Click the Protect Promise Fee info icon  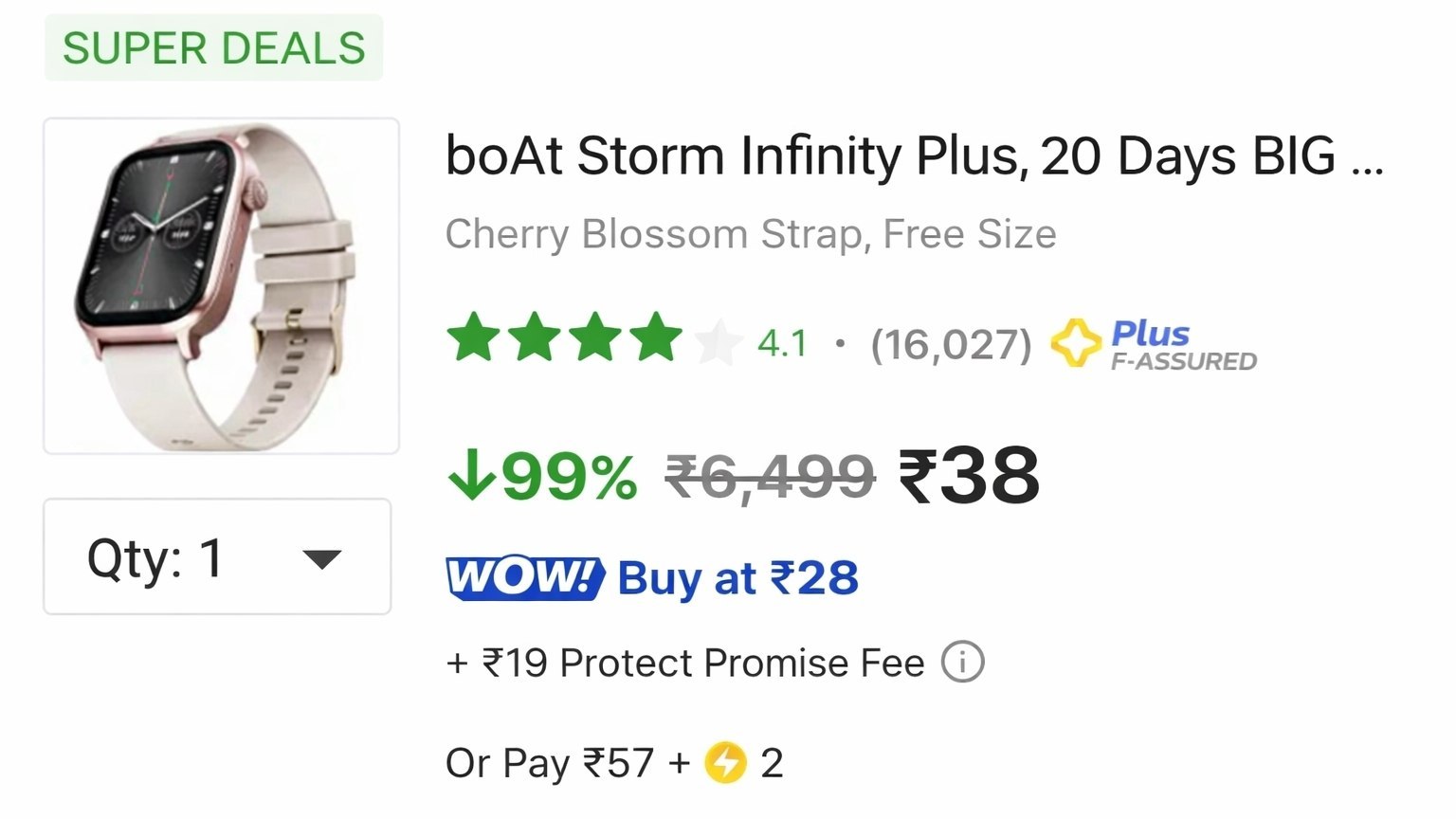(962, 662)
